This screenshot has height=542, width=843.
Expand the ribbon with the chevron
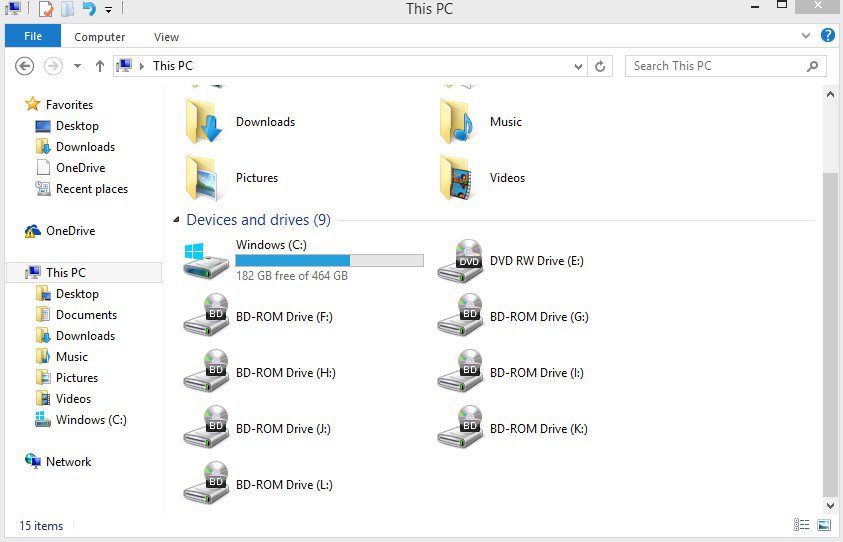tap(805, 36)
